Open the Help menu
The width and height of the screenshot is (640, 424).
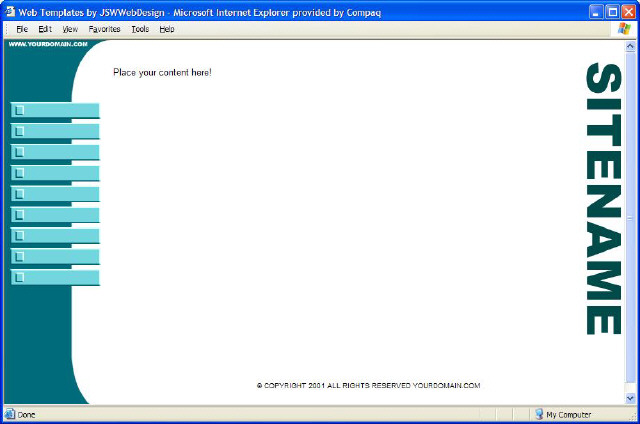pyautogui.click(x=167, y=29)
